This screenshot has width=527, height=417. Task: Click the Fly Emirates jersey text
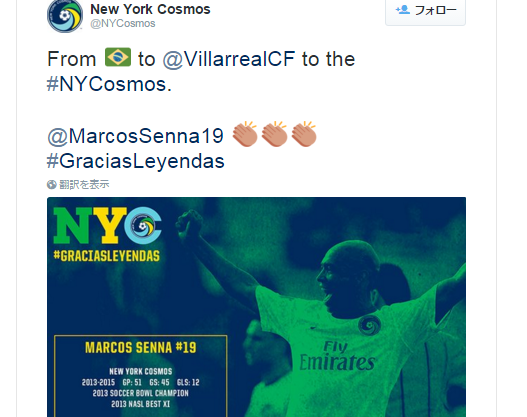click(337, 357)
